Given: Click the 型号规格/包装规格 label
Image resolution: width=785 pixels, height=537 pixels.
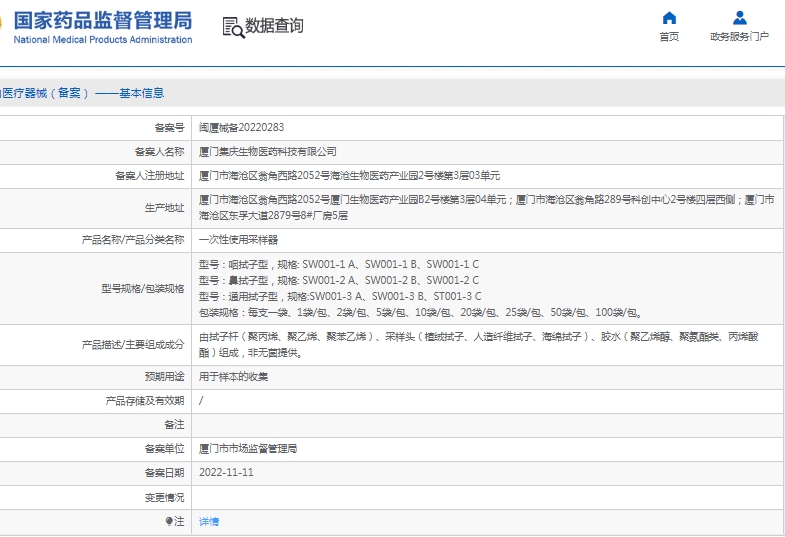Looking at the screenshot, I should (x=143, y=289).
